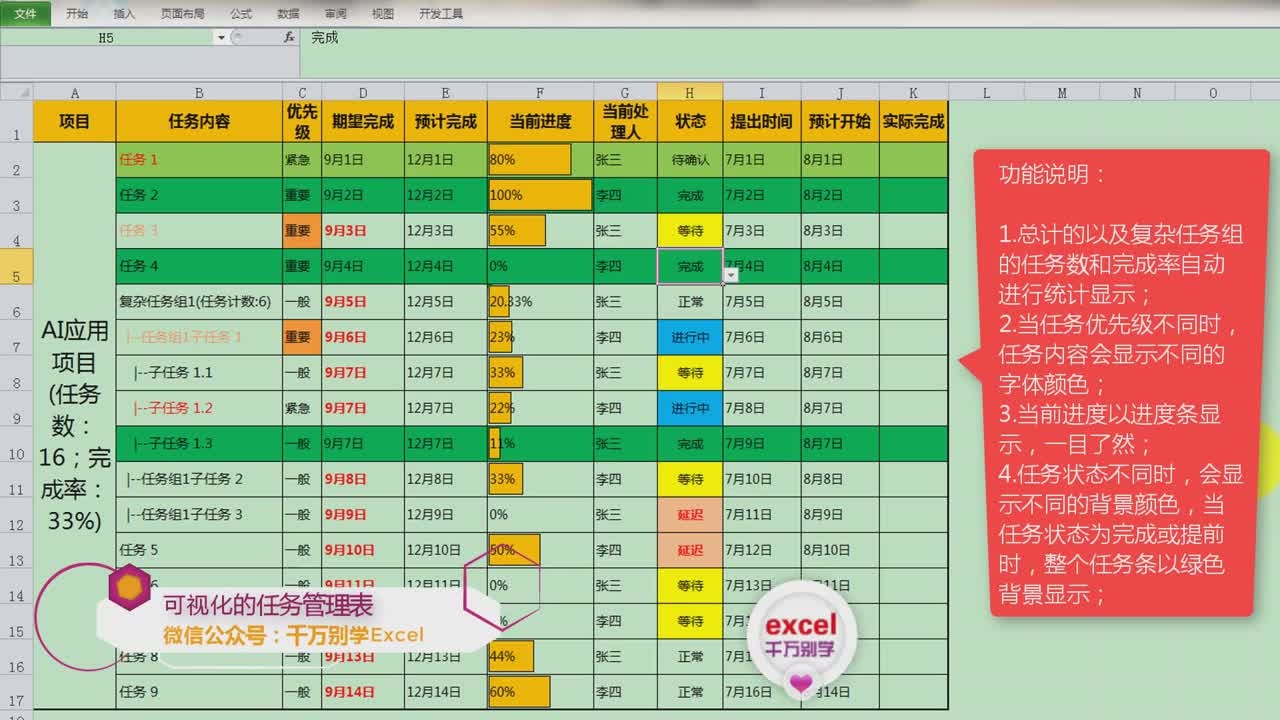Switch to the 视图 ribbon tab
Screen dimensions: 1280x720
click(383, 14)
